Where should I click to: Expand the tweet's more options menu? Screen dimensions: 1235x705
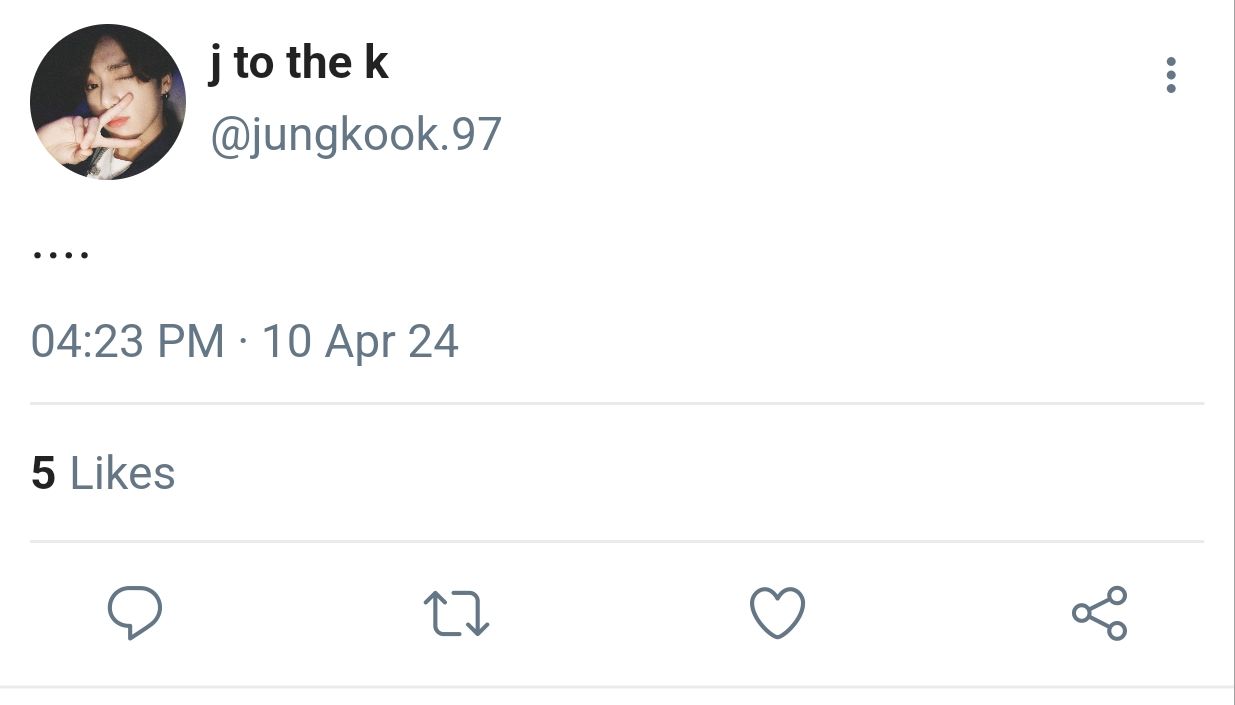[x=1170, y=76]
